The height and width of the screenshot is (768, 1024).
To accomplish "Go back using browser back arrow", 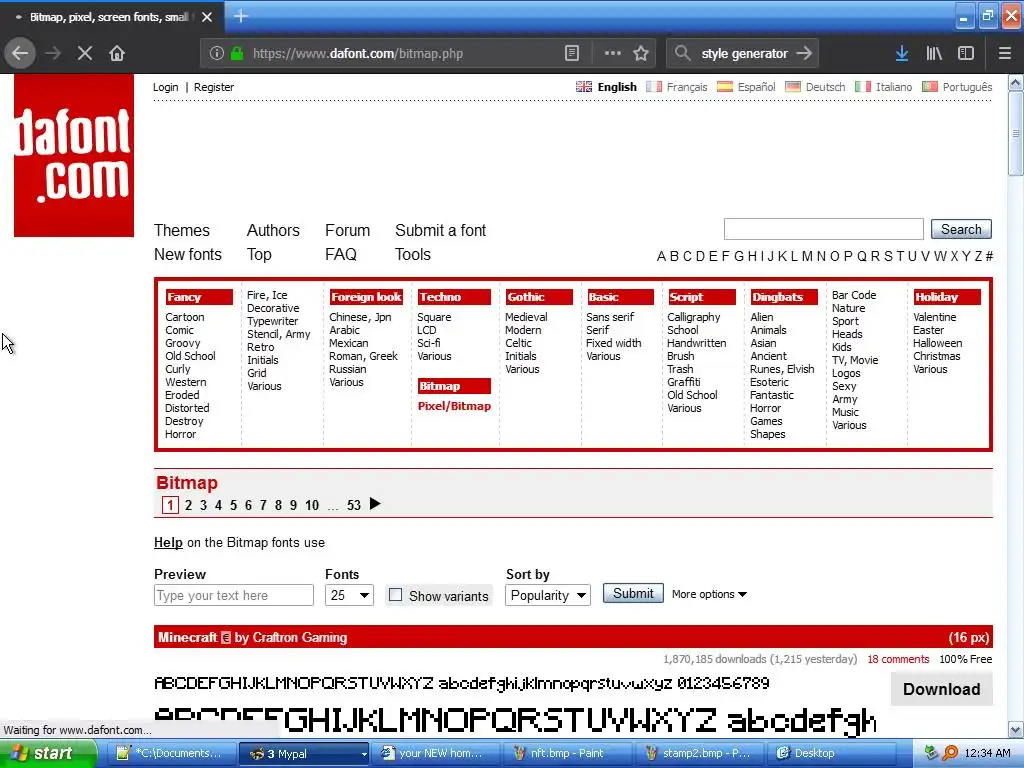I will pos(20,54).
